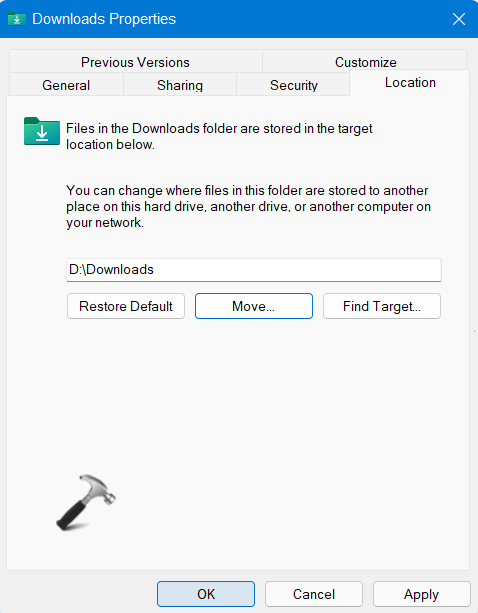Apply the location changes

tap(421, 594)
